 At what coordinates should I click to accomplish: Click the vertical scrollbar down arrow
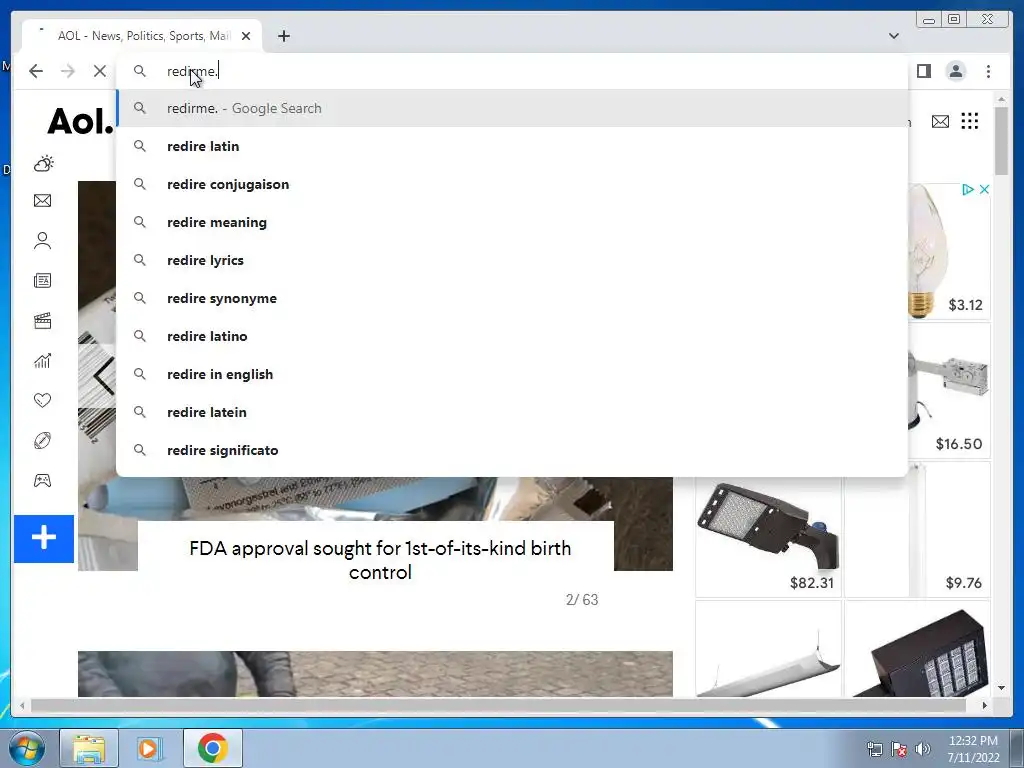1002,688
